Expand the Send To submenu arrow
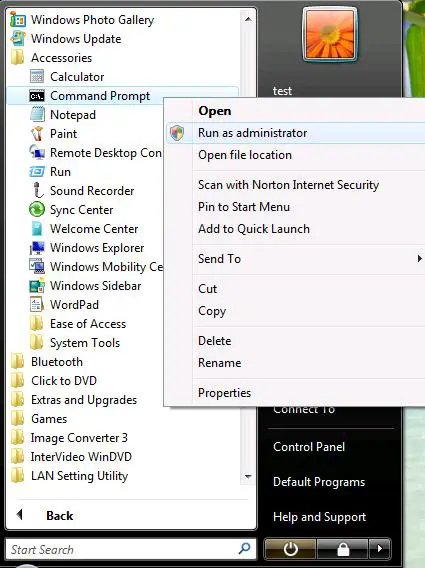The image size is (425, 568). [x=419, y=259]
